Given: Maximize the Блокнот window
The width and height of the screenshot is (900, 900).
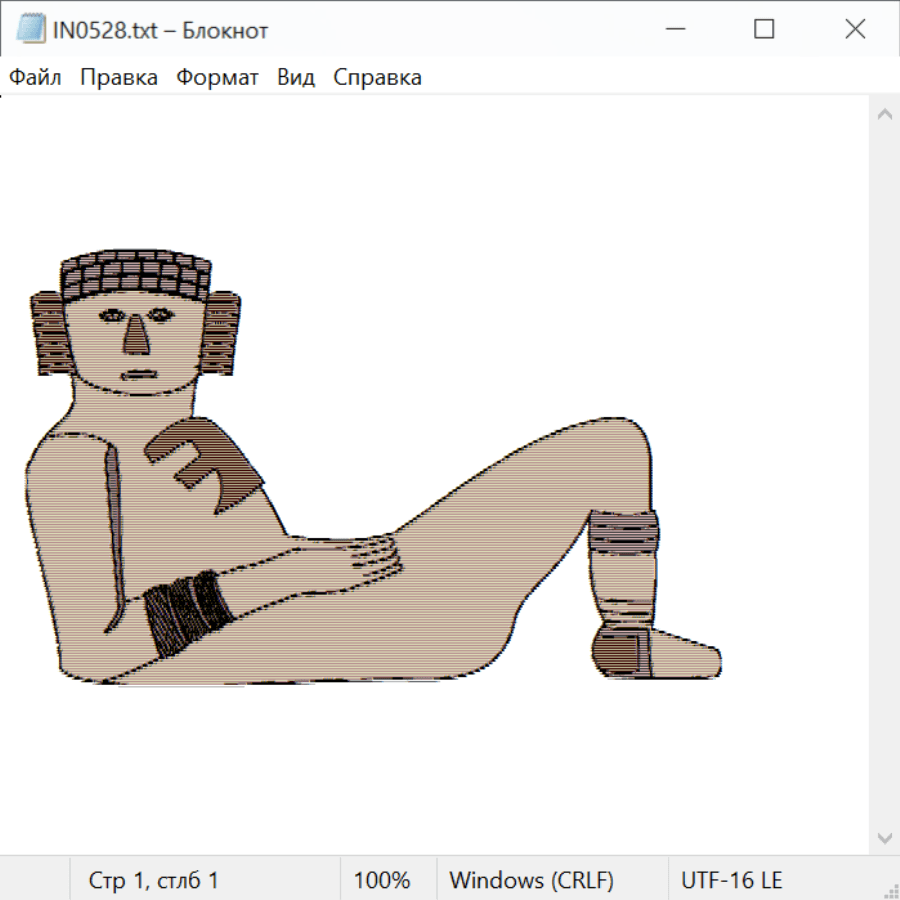Looking at the screenshot, I should coord(764,30).
